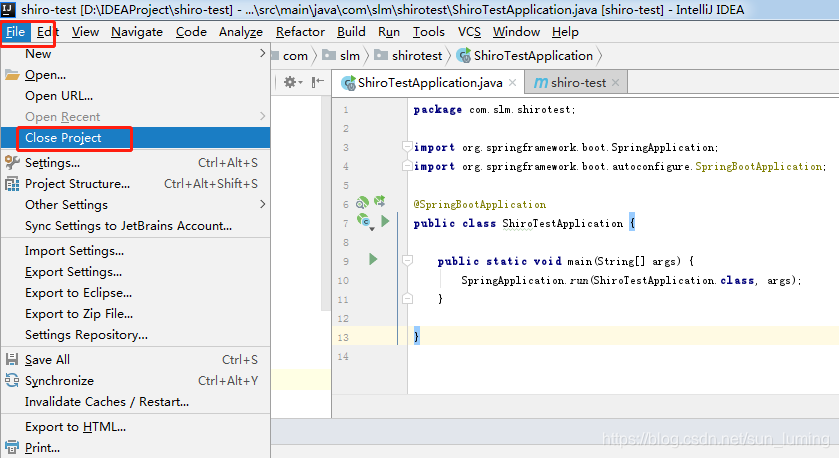This screenshot has width=839, height=458.
Task: Collapse the import block fold marker at line 3
Action: click(x=407, y=147)
